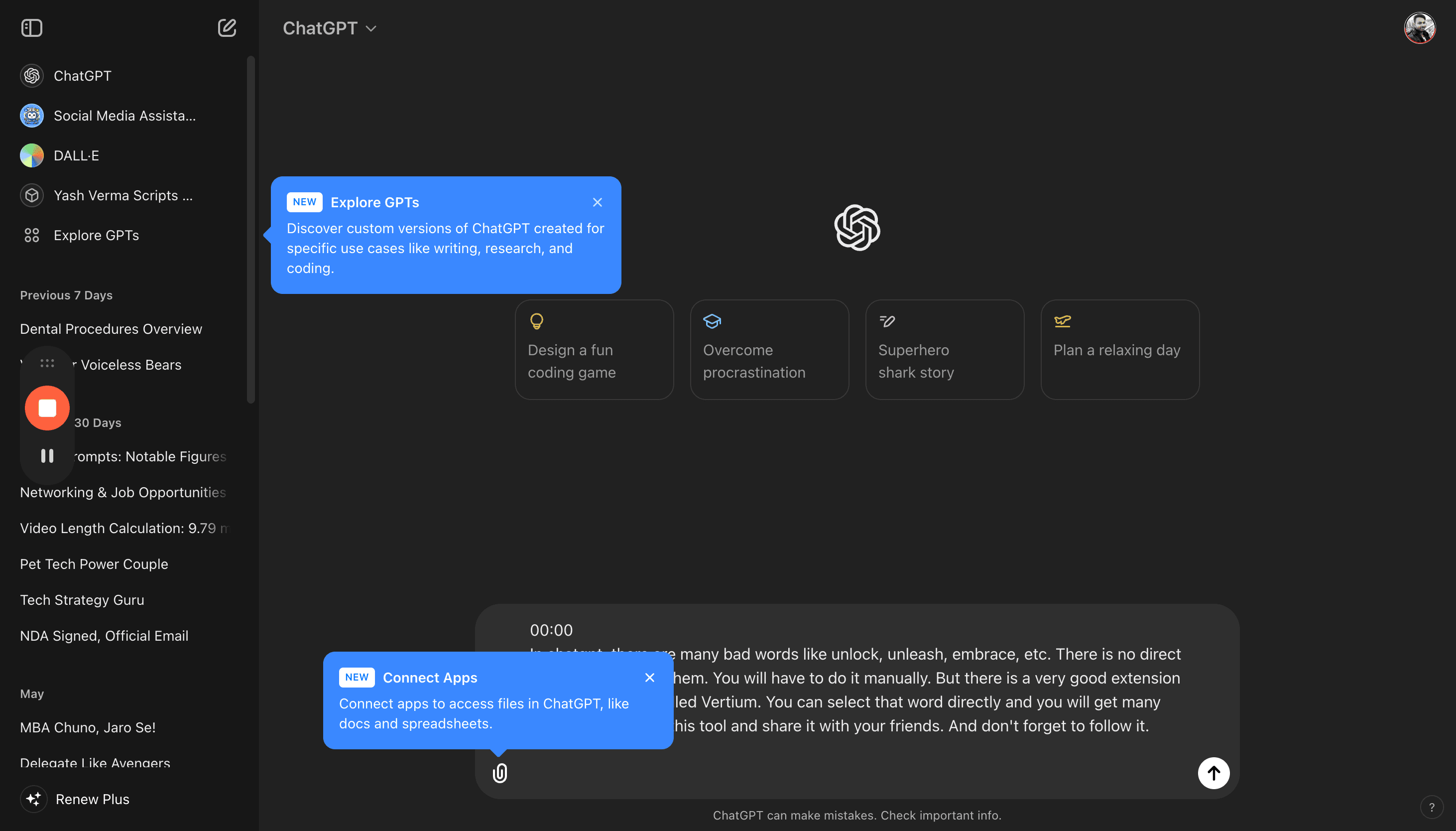Click the Previous 7 Days section header
1456x831 pixels.
[66, 295]
